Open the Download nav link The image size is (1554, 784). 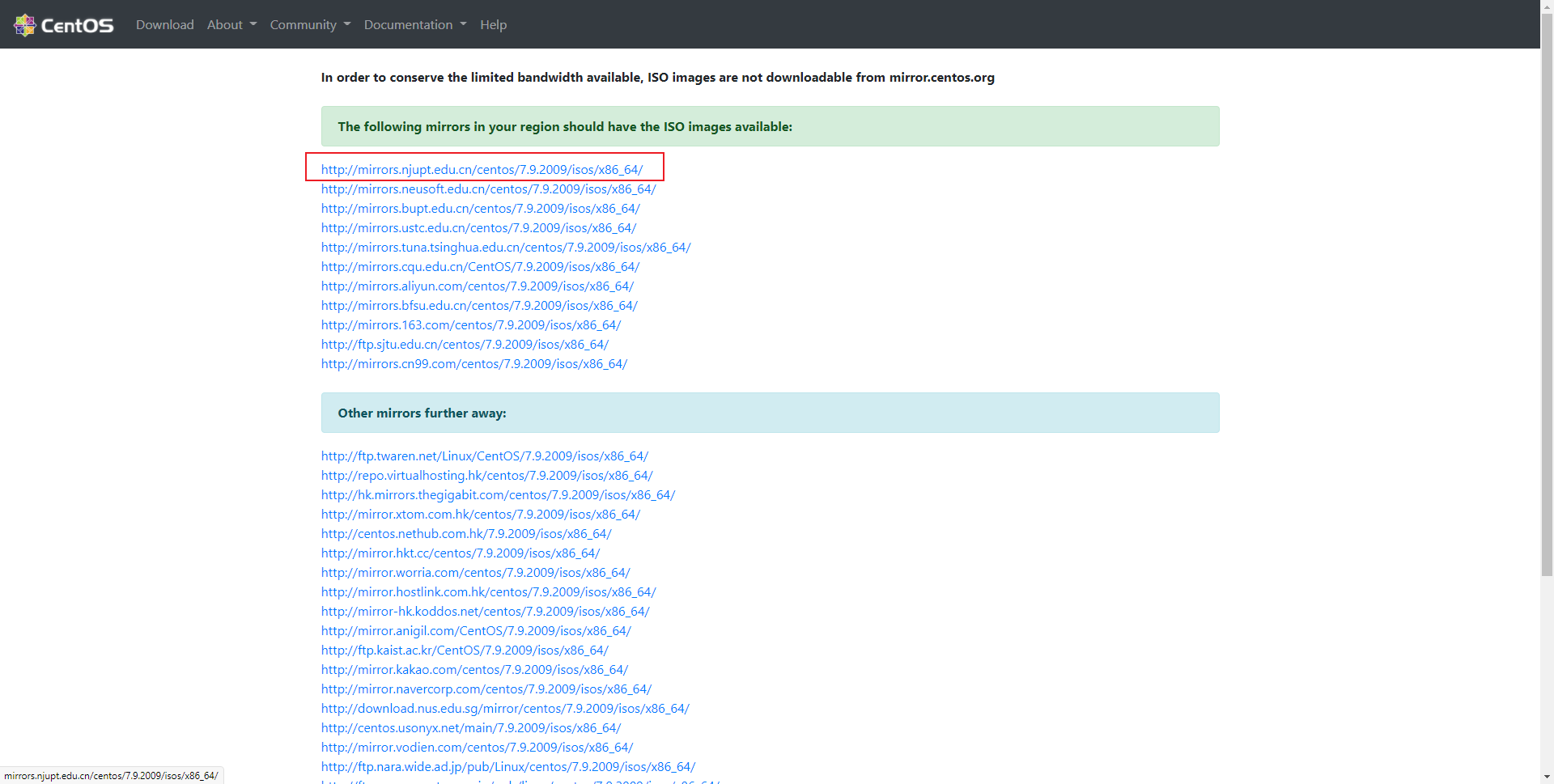click(x=165, y=25)
